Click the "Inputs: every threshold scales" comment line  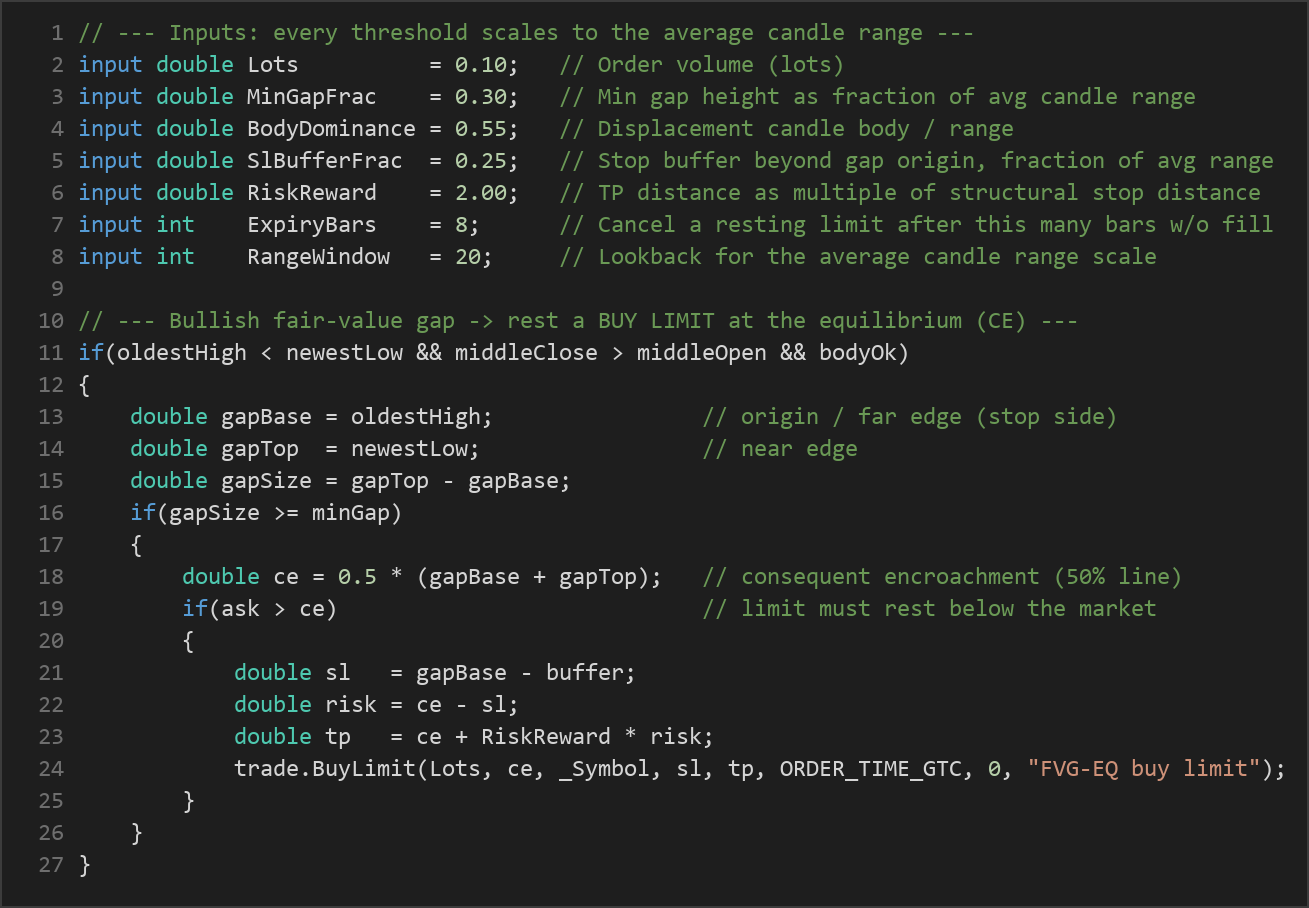pyautogui.click(x=526, y=33)
